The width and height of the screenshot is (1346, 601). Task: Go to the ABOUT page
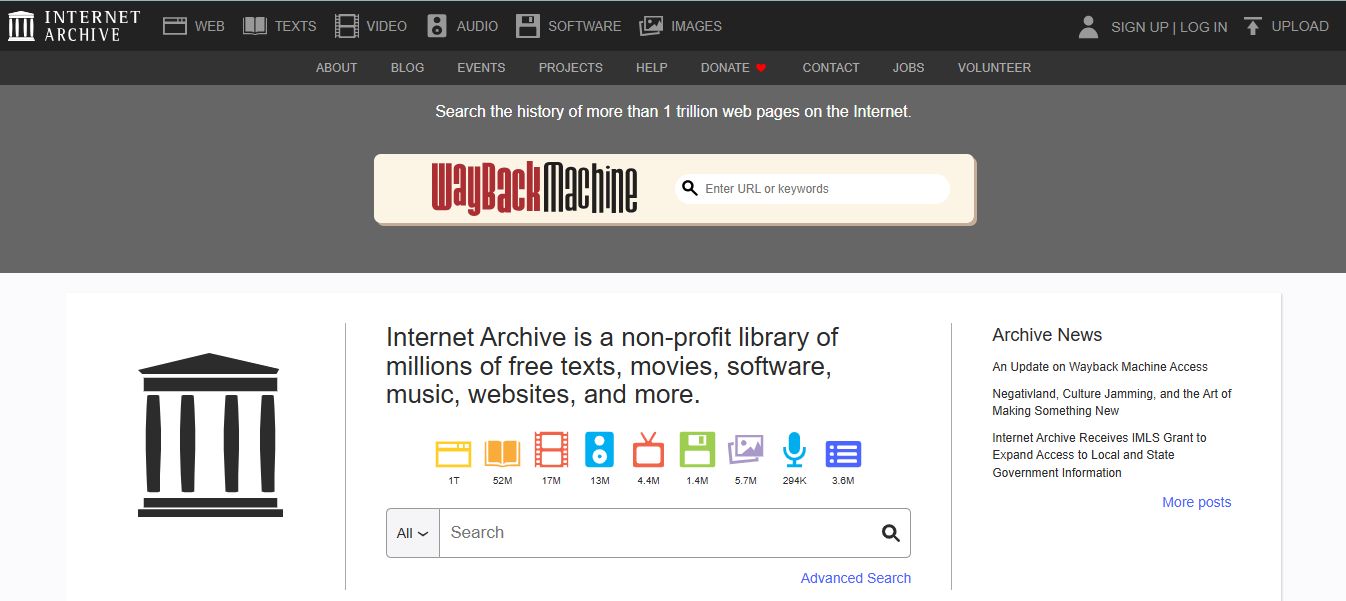(x=337, y=68)
